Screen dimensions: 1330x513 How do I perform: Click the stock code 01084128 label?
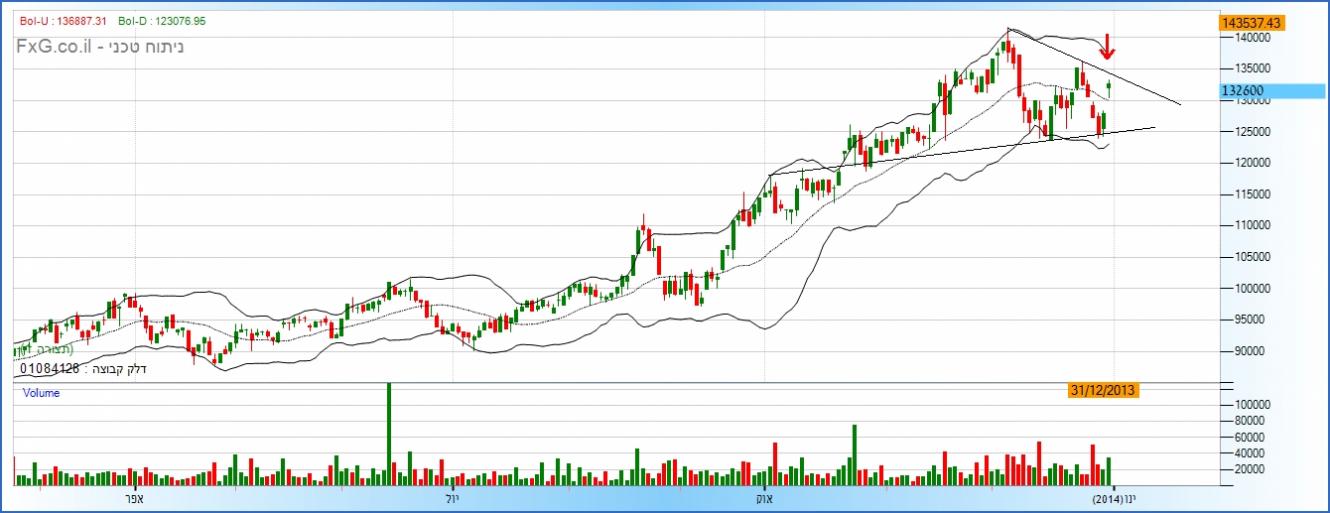[x=50, y=369]
